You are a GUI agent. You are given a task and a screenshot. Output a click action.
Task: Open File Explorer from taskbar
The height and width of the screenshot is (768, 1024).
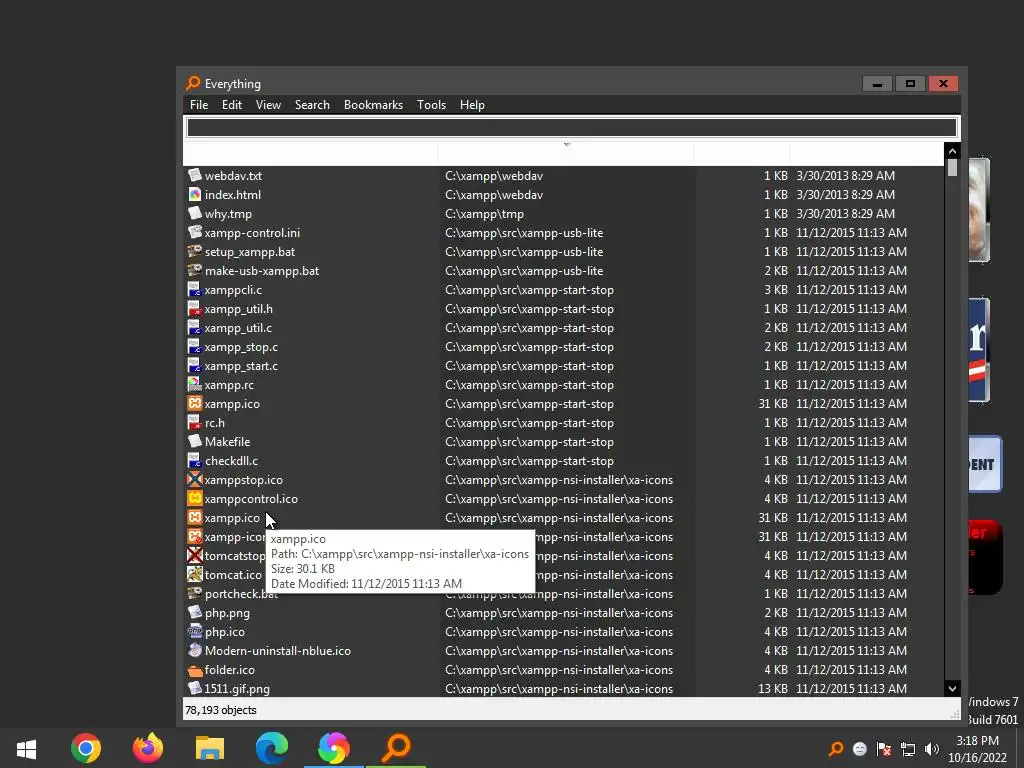210,748
